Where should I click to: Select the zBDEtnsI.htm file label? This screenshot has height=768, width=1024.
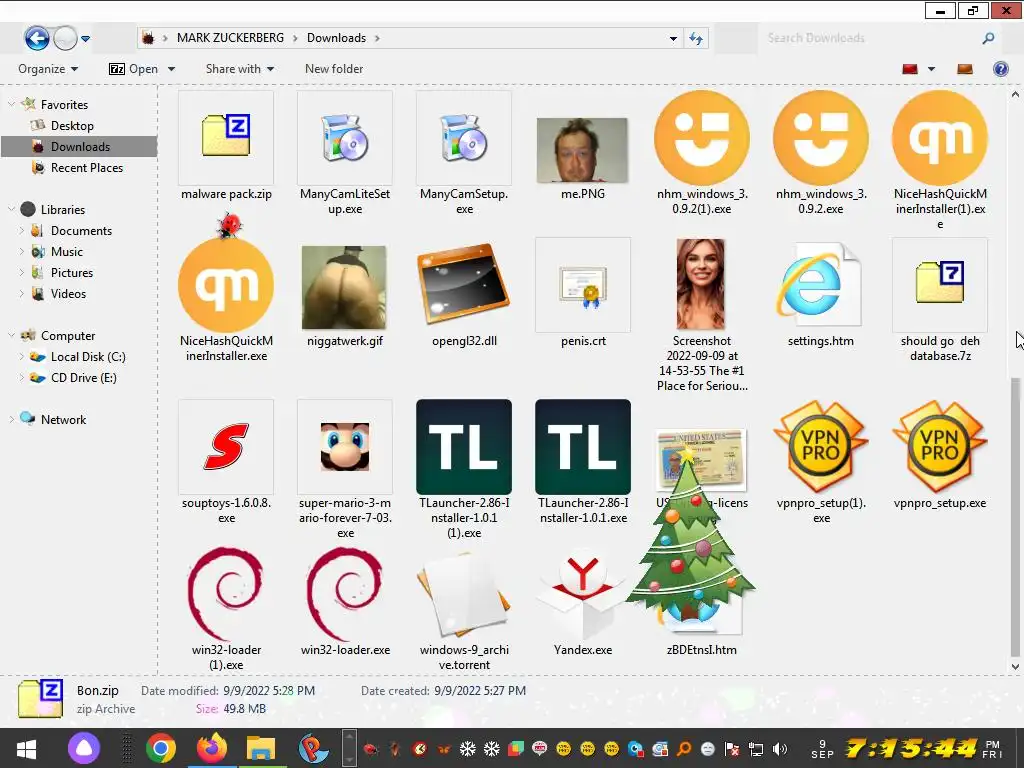[x=701, y=650]
